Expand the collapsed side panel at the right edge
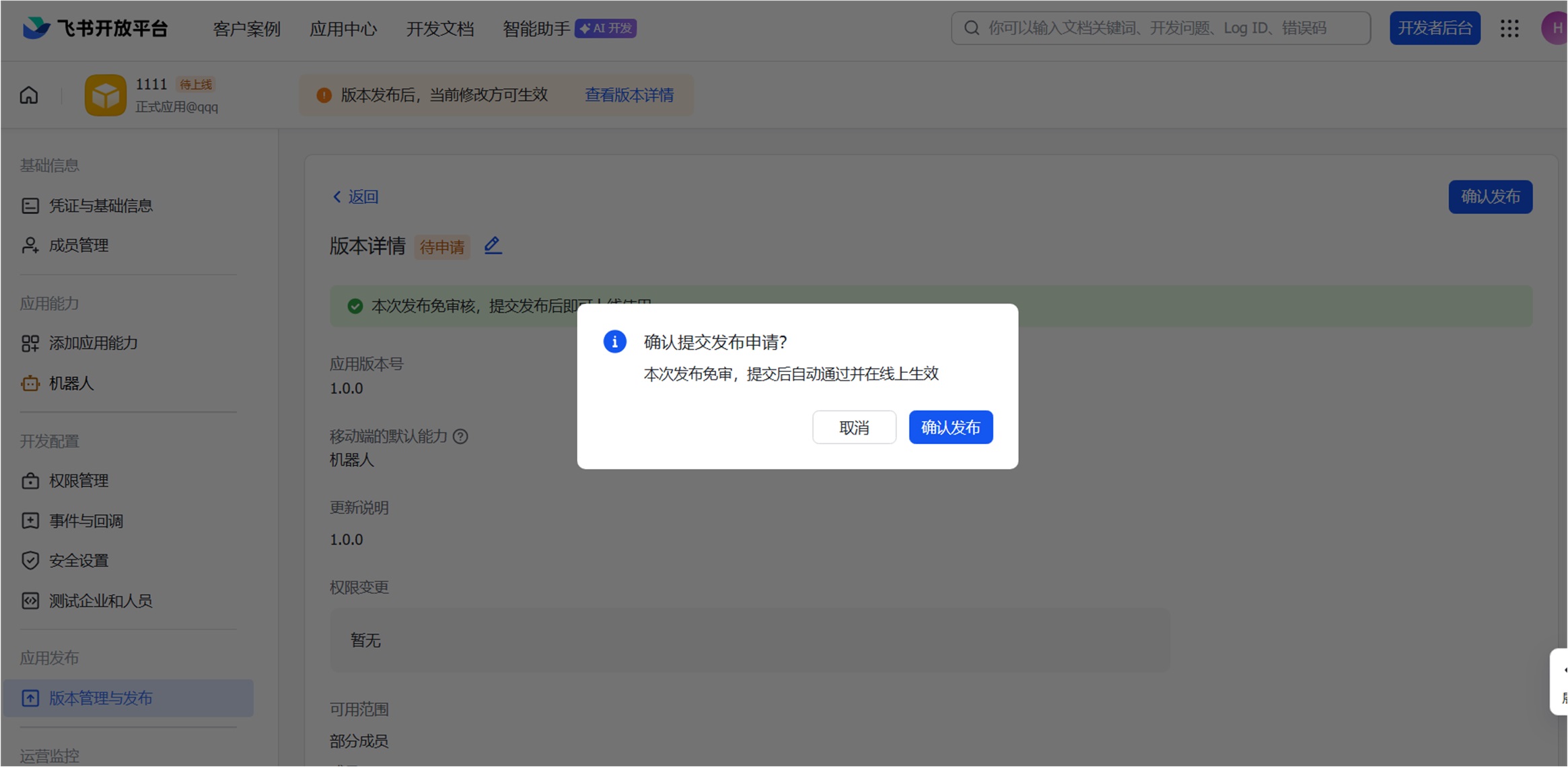Screen dimensions: 1568x767 1561,682
